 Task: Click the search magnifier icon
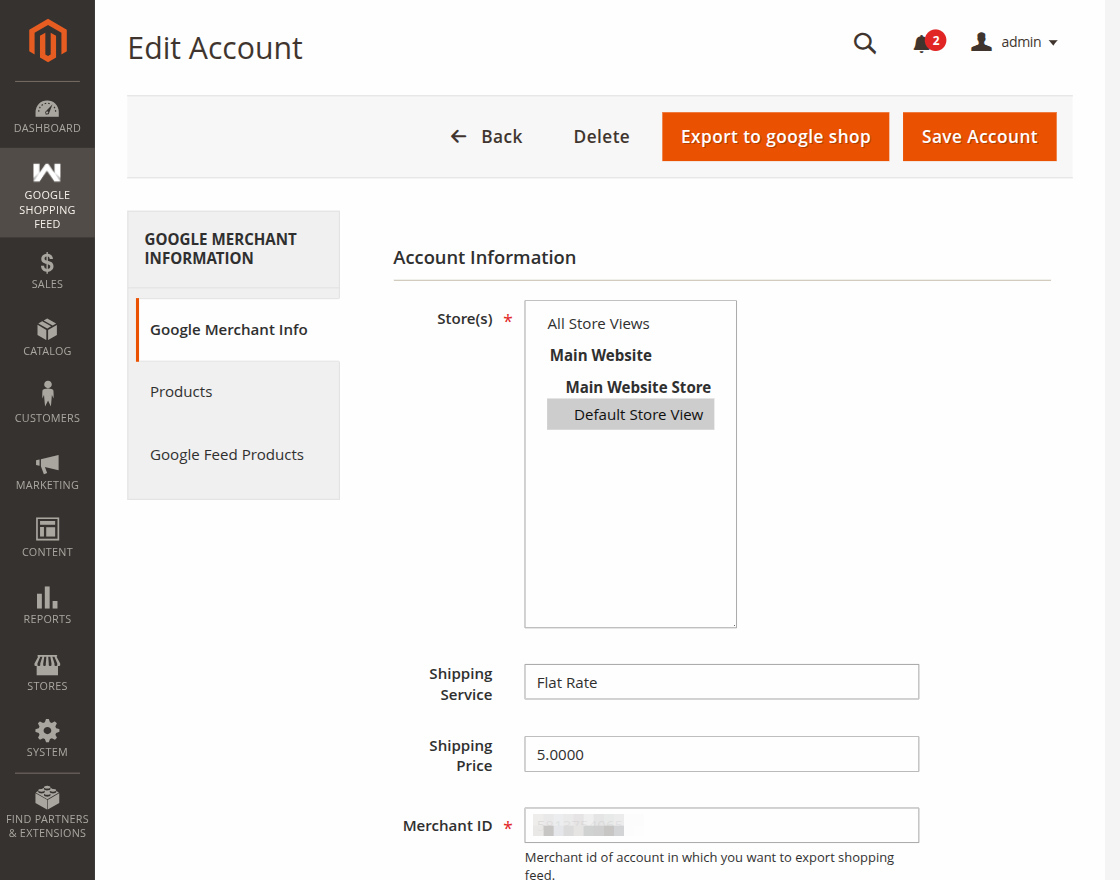pyautogui.click(x=864, y=43)
